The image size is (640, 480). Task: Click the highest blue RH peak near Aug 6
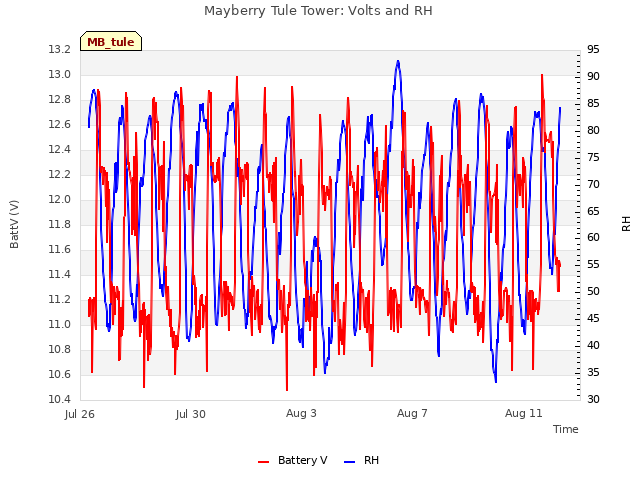[x=398, y=61]
